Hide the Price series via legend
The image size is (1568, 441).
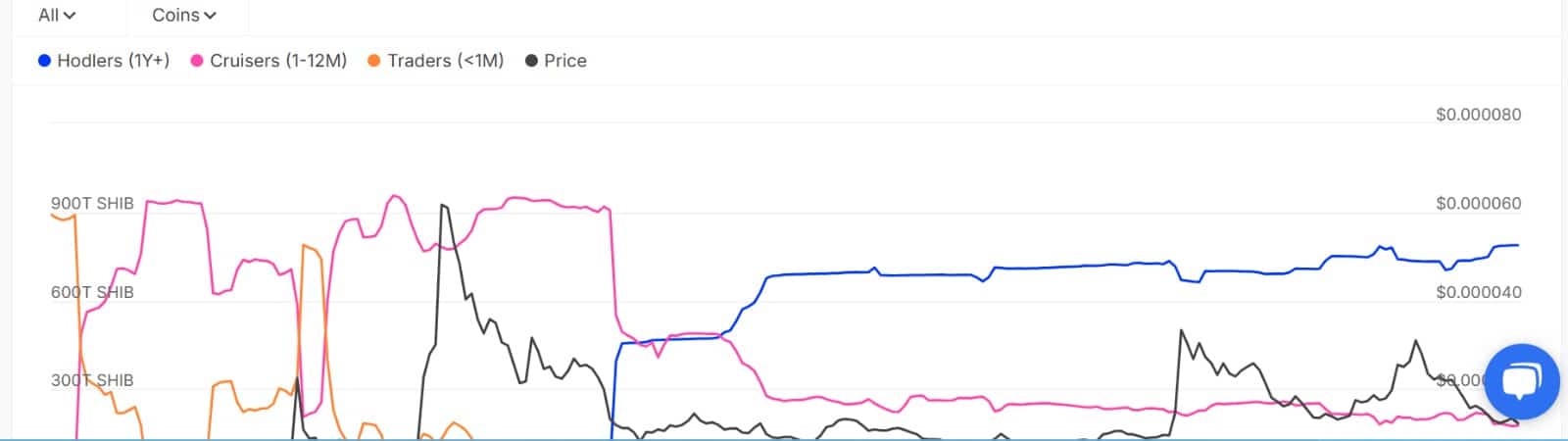(x=556, y=61)
